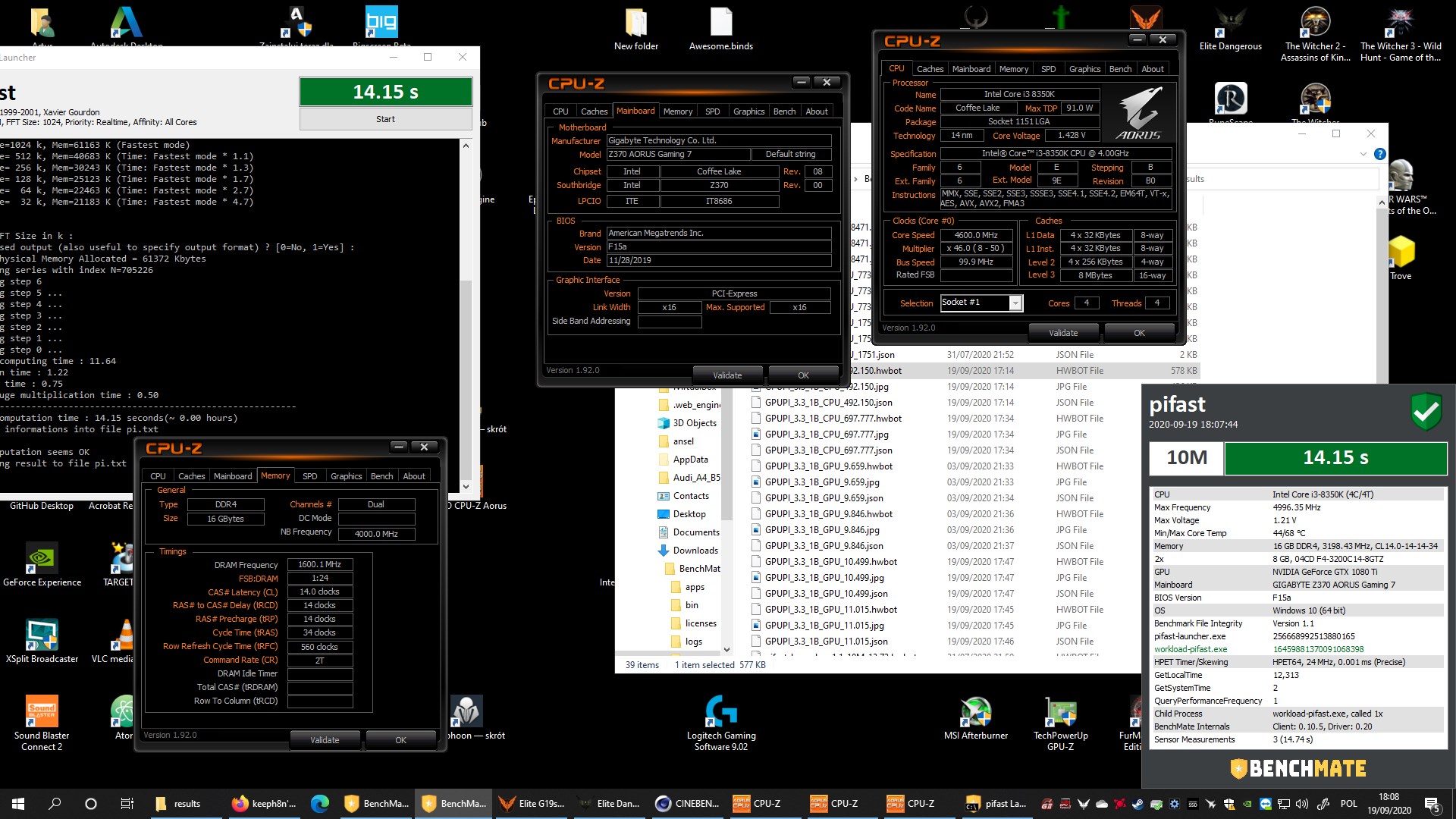Open Microsoft Edge from taskbar
The width and height of the screenshot is (1456, 819).
[x=319, y=804]
